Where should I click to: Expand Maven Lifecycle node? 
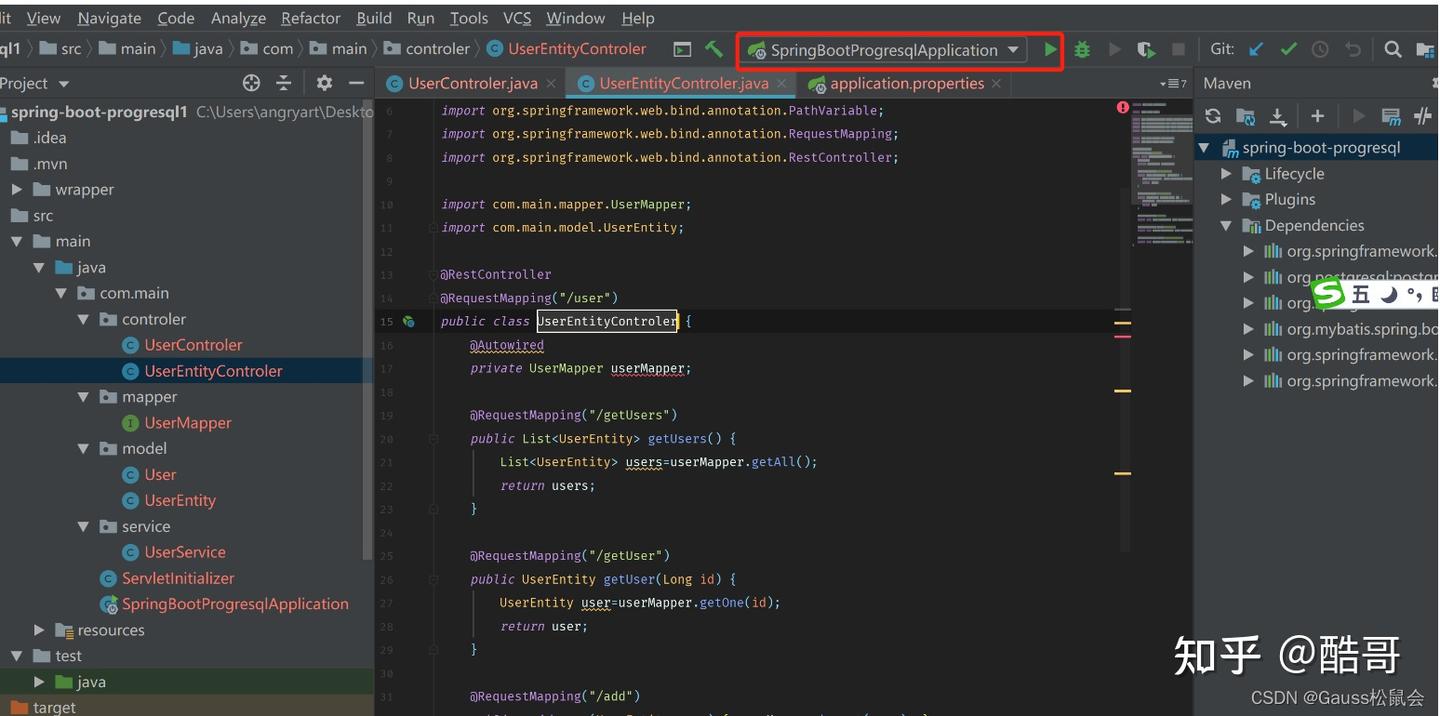tap(1226, 173)
